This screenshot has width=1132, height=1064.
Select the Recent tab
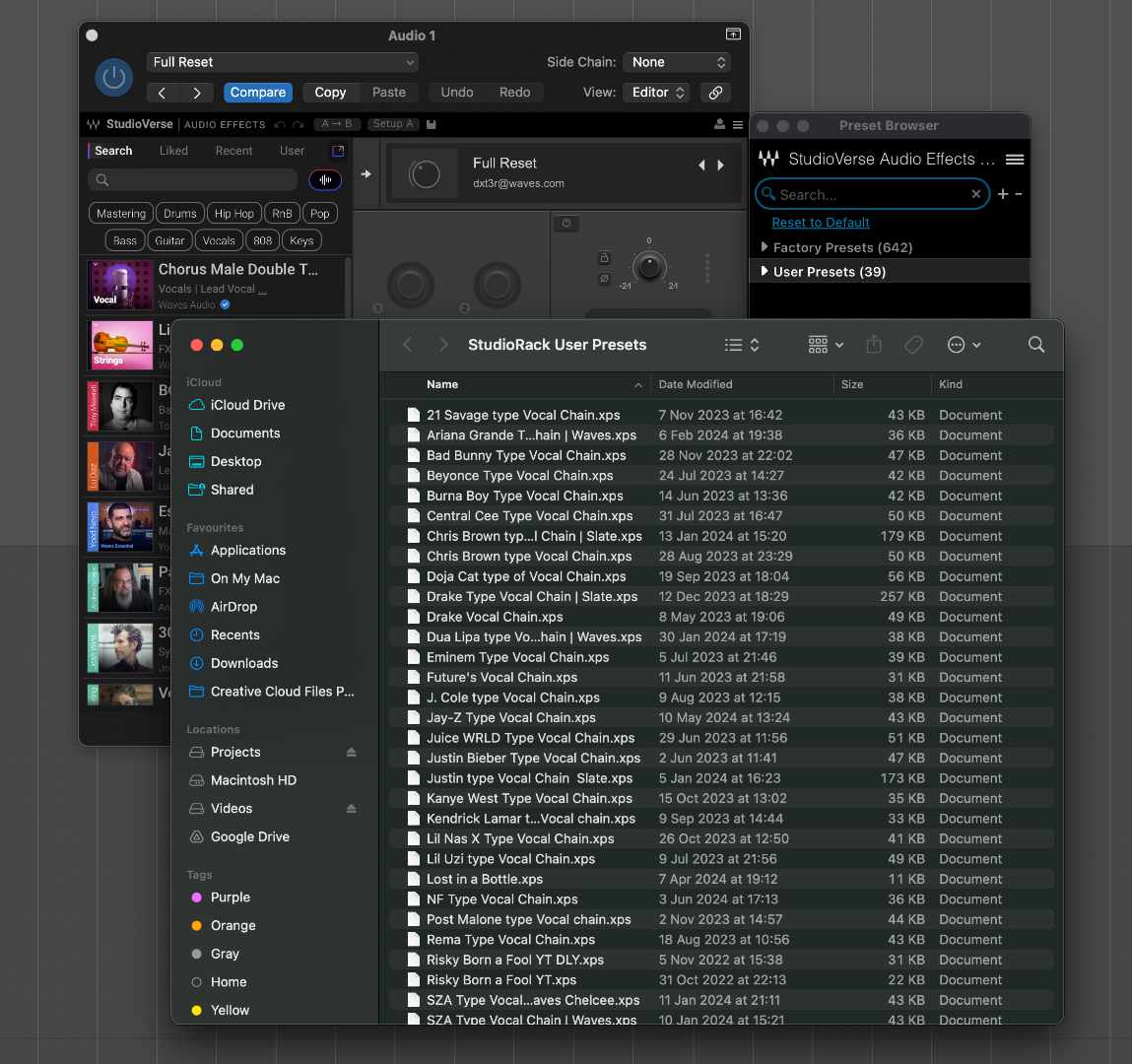[x=233, y=151]
